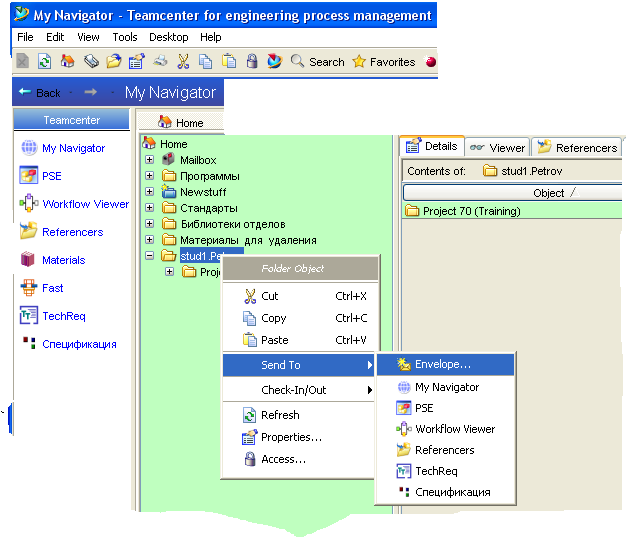Choose Refresh in the context menu
Image resolution: width=640 pixels, height=538 pixels.
point(299,415)
